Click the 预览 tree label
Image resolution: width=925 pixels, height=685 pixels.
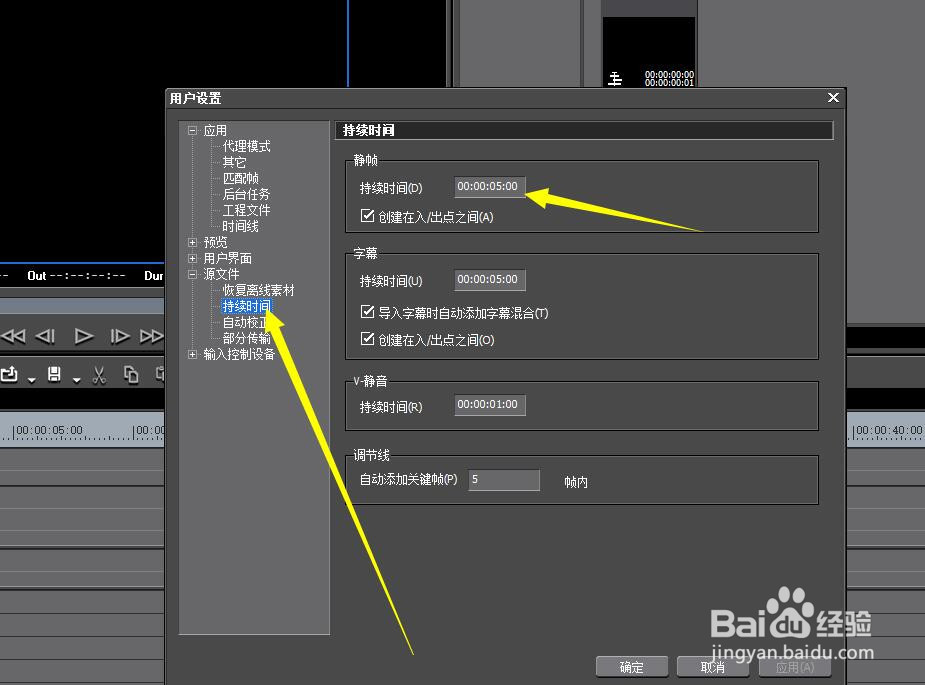coord(215,242)
